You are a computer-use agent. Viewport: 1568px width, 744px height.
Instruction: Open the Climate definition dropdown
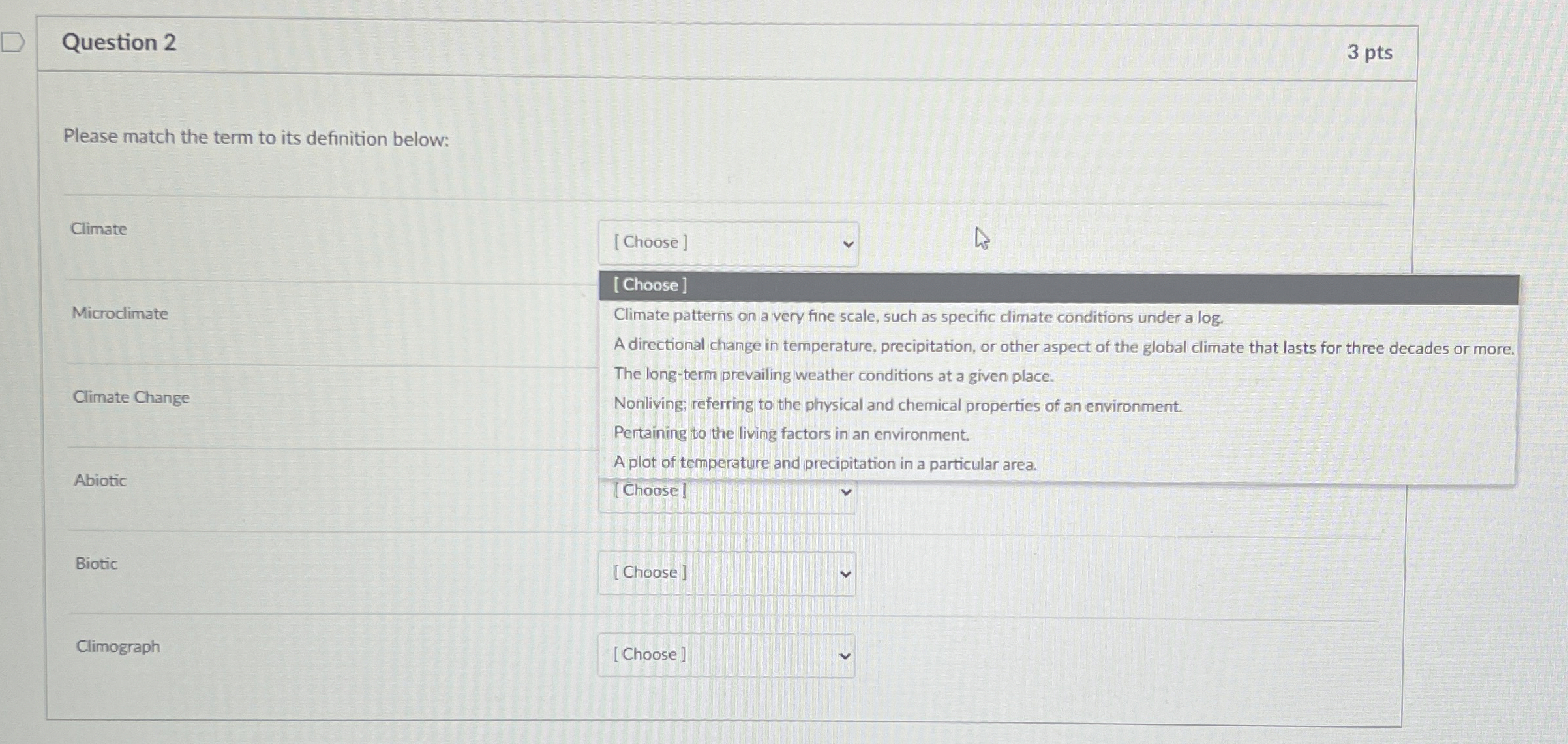pos(727,243)
